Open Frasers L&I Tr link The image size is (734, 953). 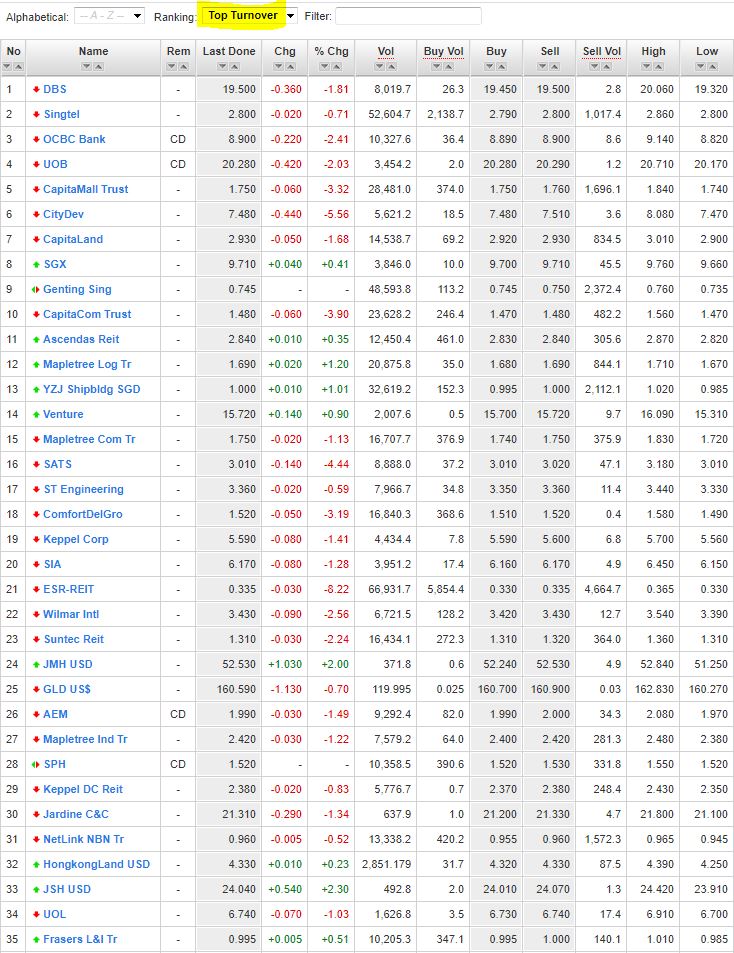coord(80,939)
